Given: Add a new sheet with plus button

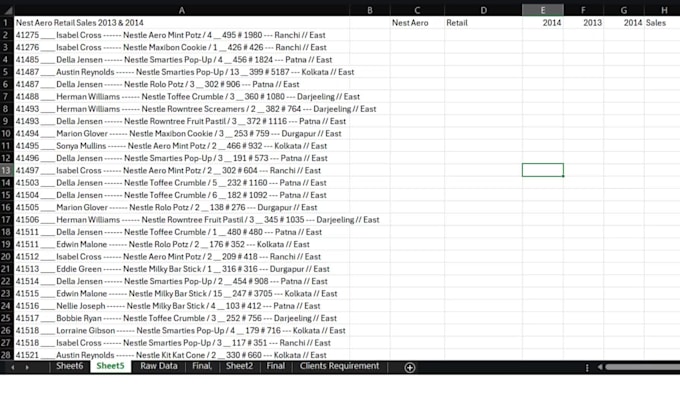Looking at the screenshot, I should [x=409, y=368].
